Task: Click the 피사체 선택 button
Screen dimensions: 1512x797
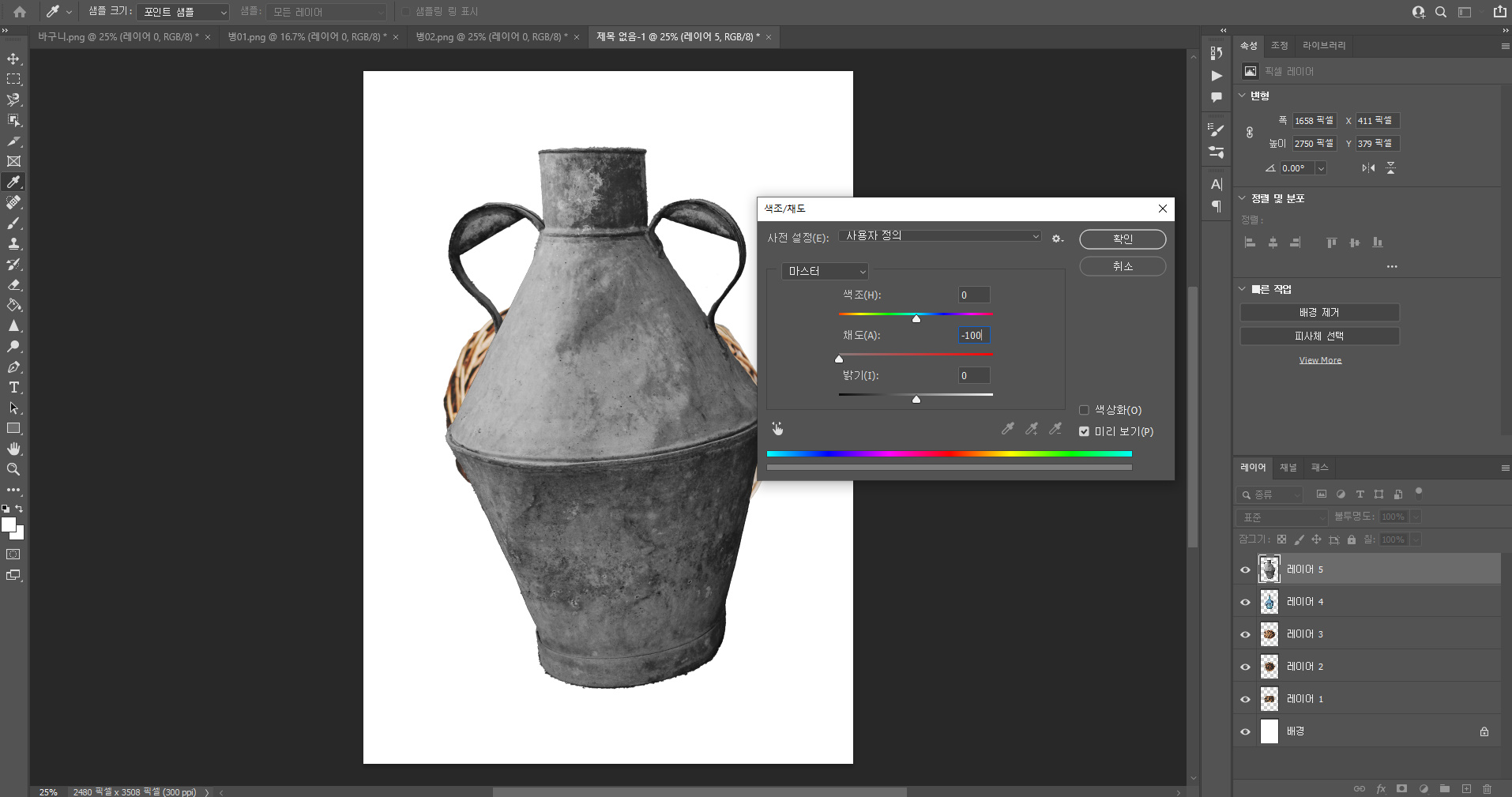Action: point(1319,336)
